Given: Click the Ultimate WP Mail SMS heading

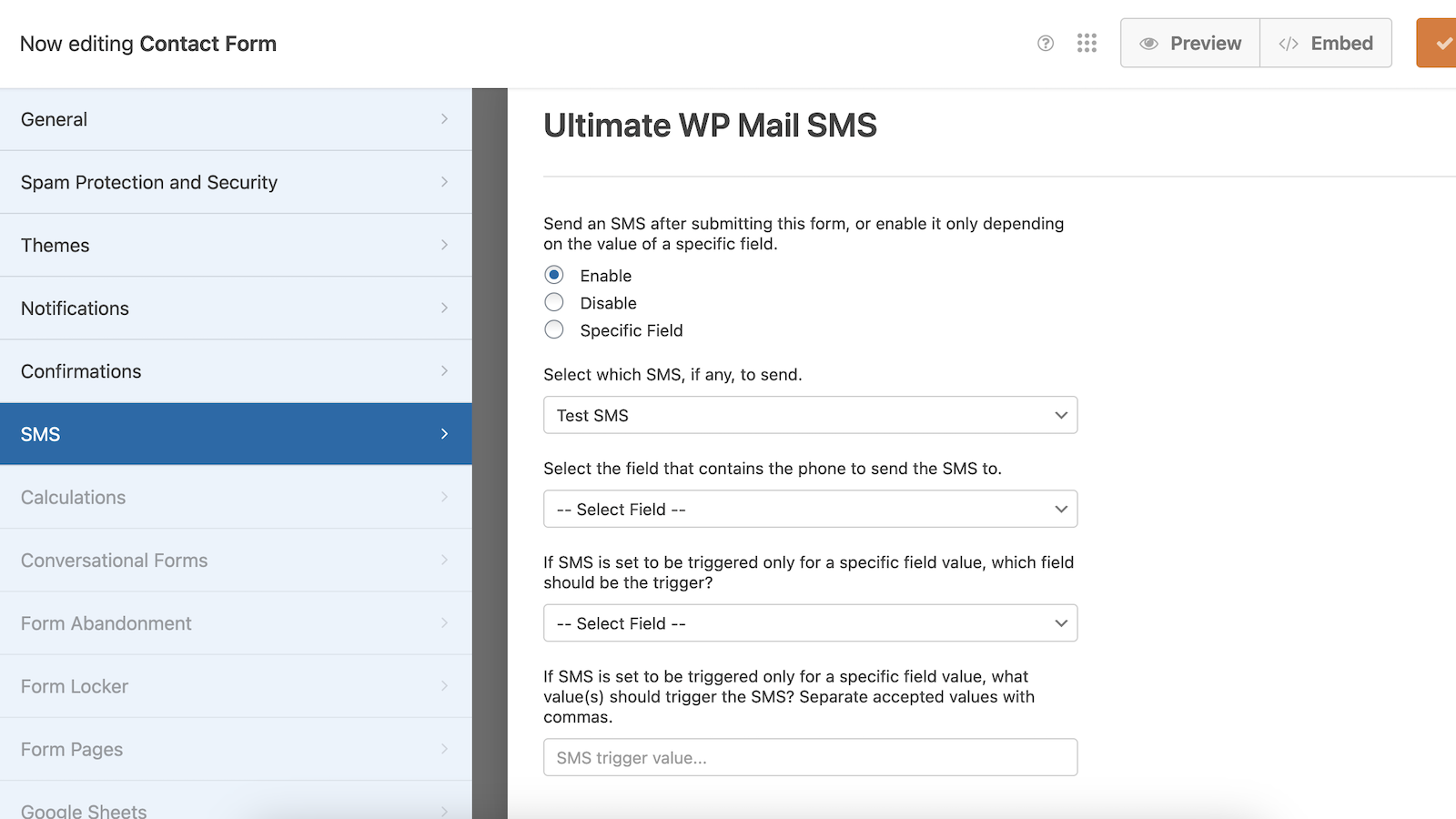Looking at the screenshot, I should point(710,126).
